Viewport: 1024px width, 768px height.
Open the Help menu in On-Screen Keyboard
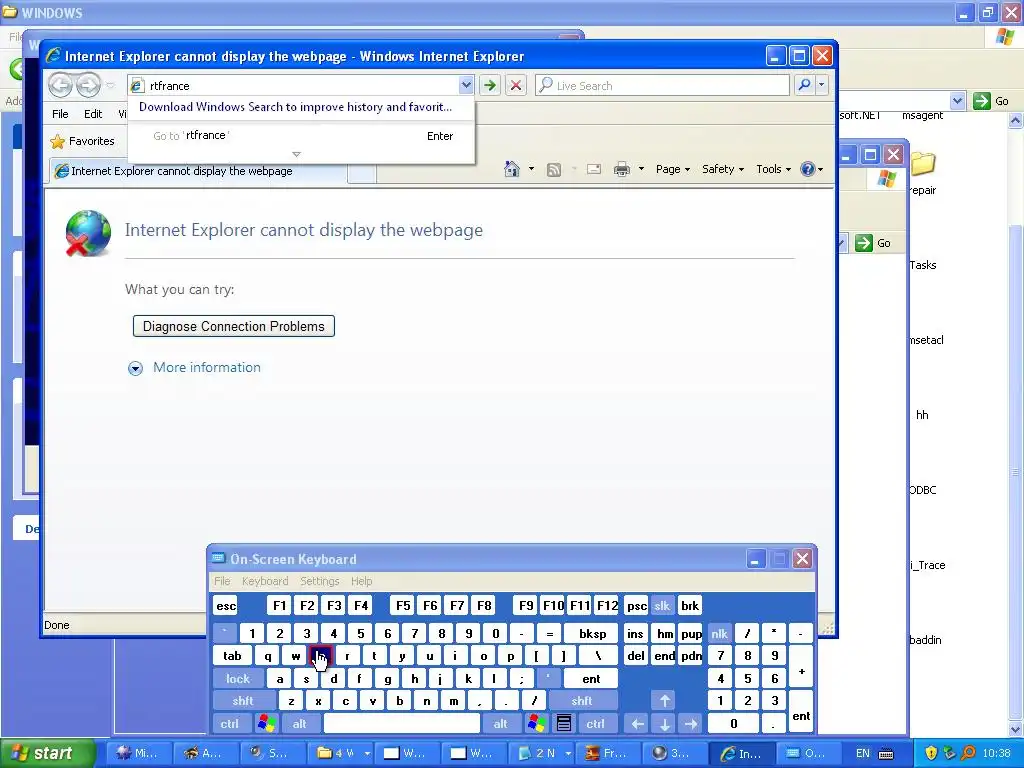[361, 581]
